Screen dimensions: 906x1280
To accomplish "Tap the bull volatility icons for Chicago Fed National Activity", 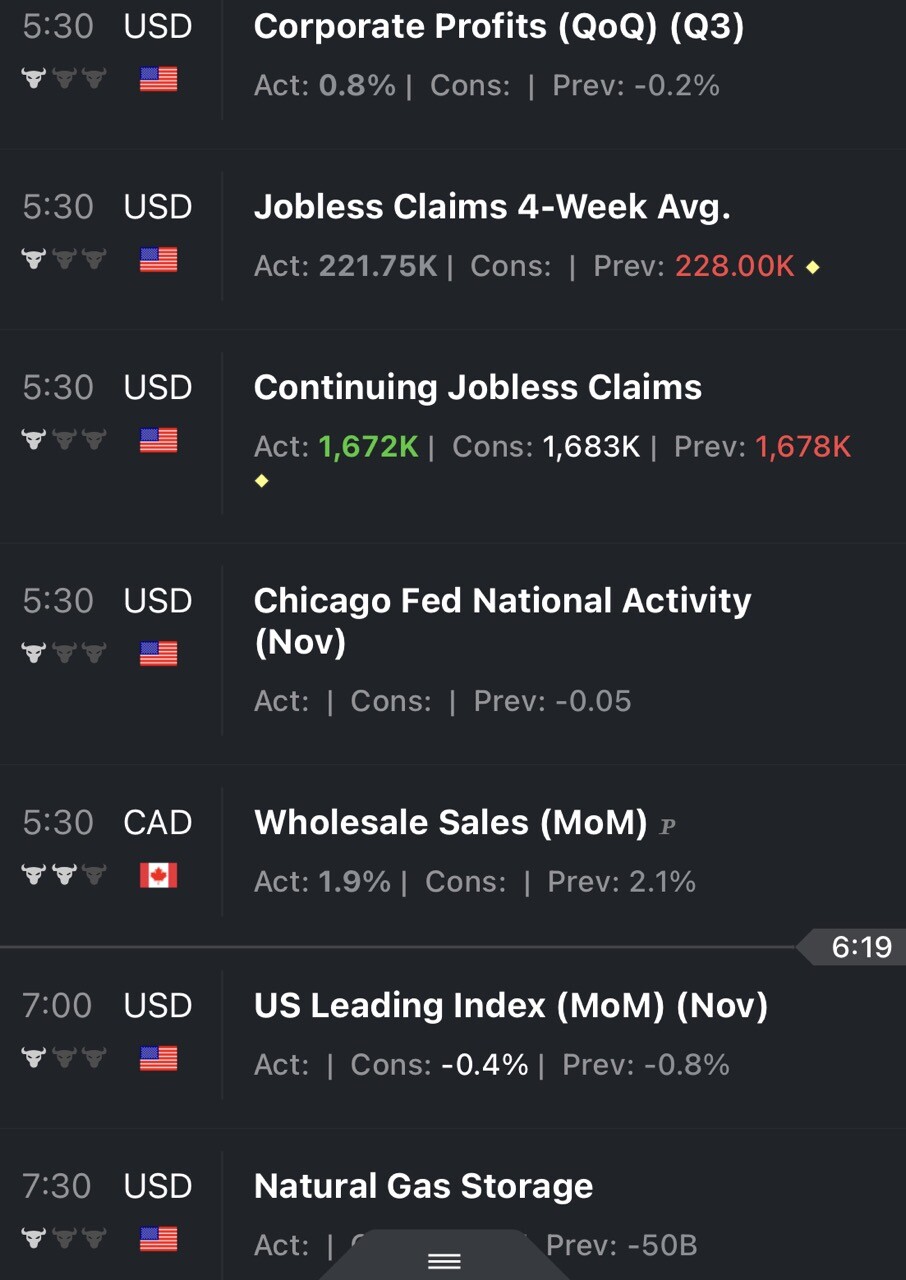I will click(x=64, y=654).
